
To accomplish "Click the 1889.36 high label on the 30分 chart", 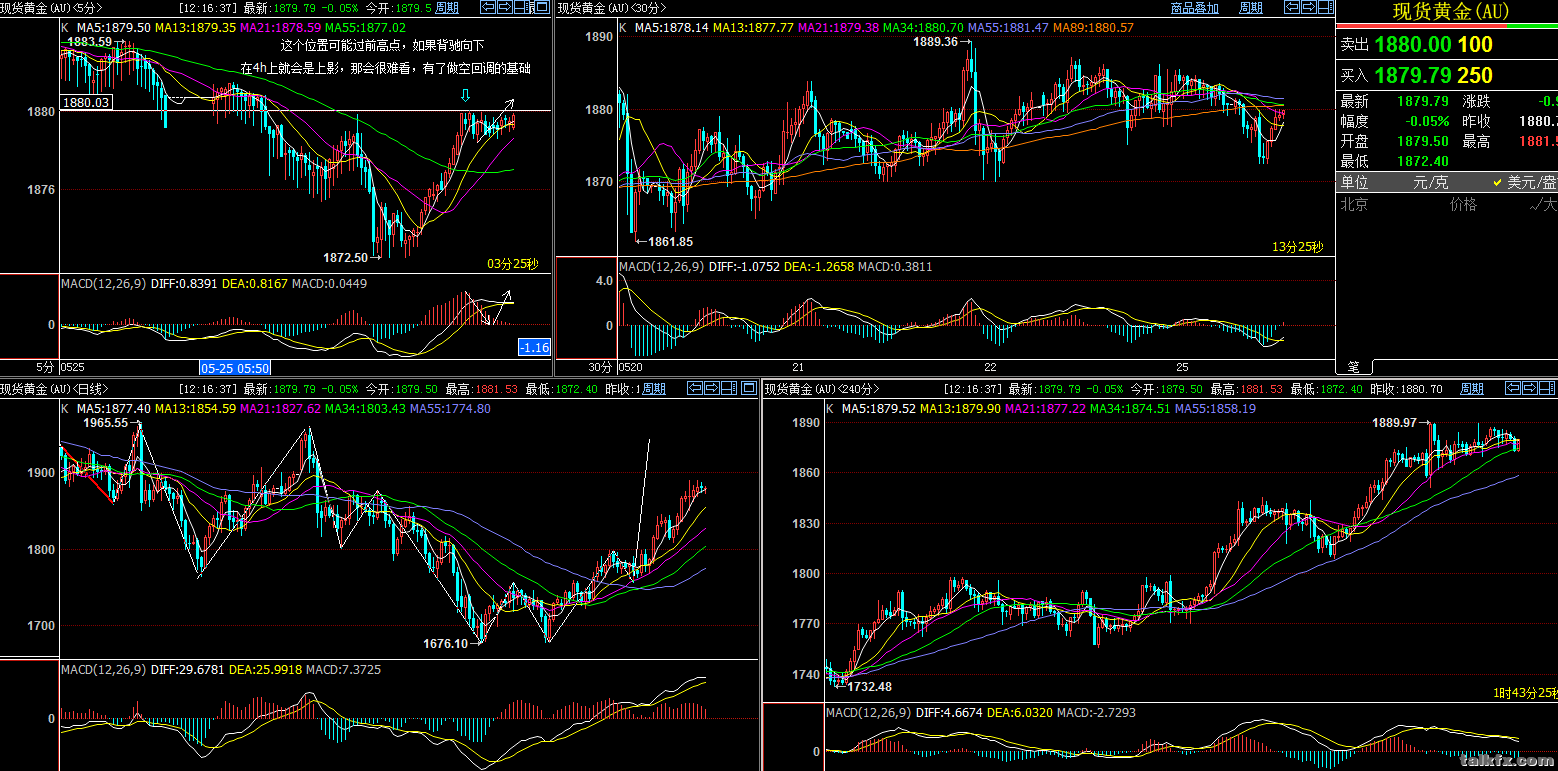I will tap(935, 42).
